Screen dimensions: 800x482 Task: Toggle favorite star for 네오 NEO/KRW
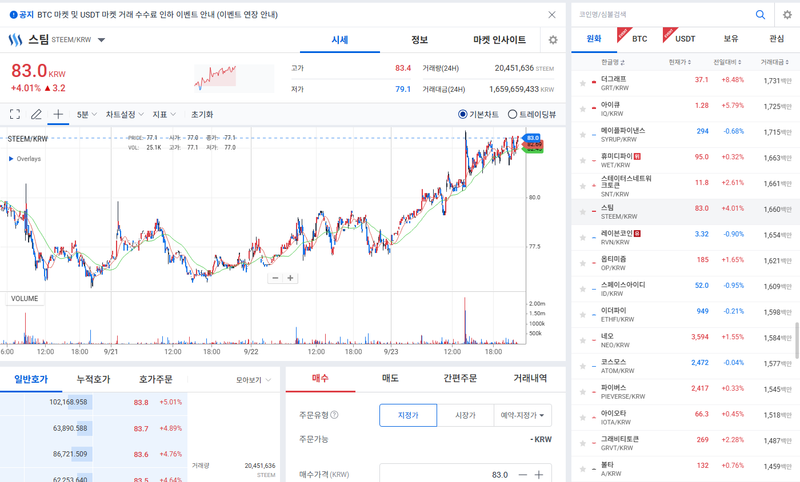point(583,340)
